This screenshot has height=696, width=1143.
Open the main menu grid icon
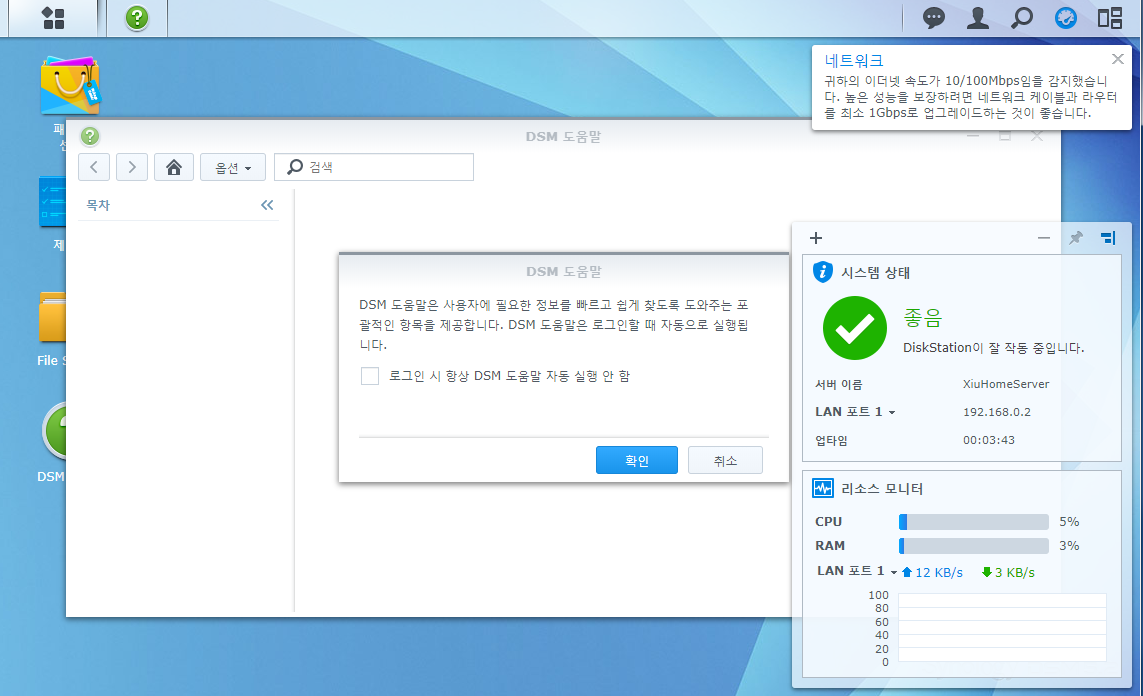pyautogui.click(x=53, y=17)
